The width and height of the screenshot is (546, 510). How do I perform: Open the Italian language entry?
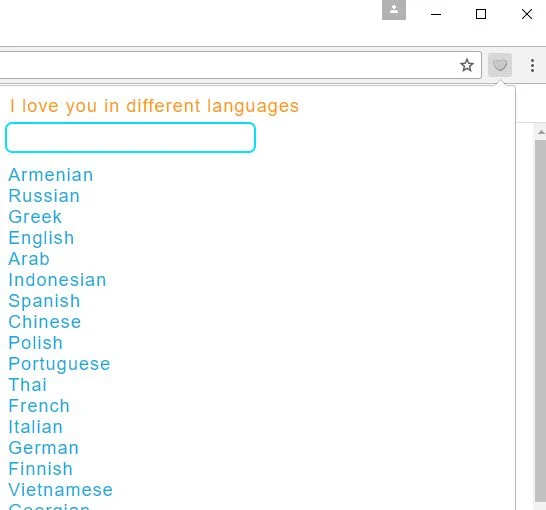point(36,427)
